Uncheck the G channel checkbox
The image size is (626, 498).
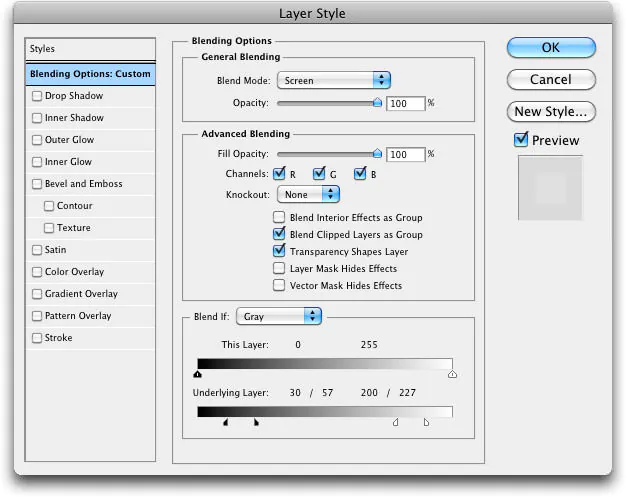click(x=319, y=174)
